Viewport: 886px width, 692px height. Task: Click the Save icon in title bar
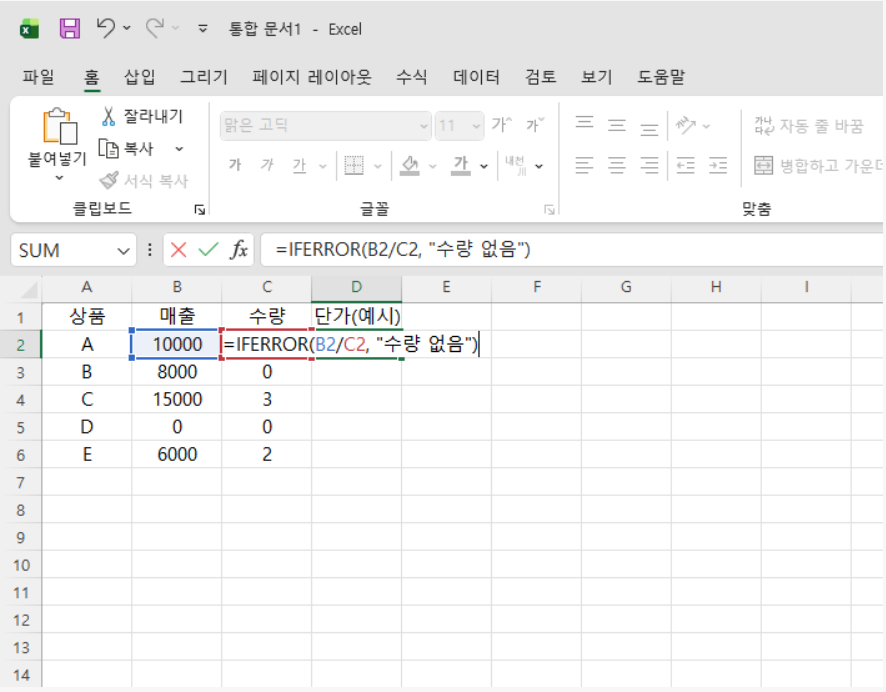click(x=69, y=29)
